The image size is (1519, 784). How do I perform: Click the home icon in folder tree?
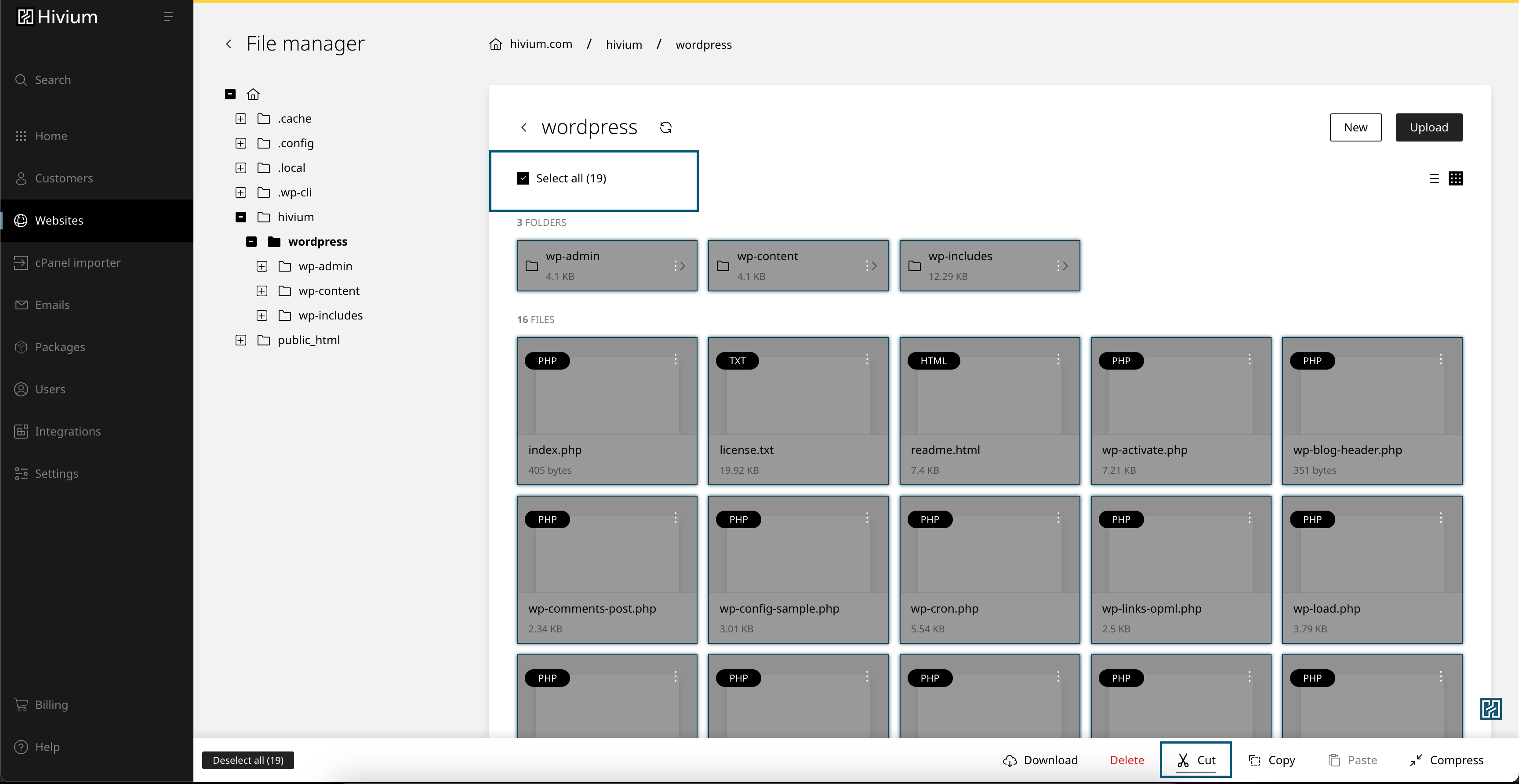click(x=253, y=94)
